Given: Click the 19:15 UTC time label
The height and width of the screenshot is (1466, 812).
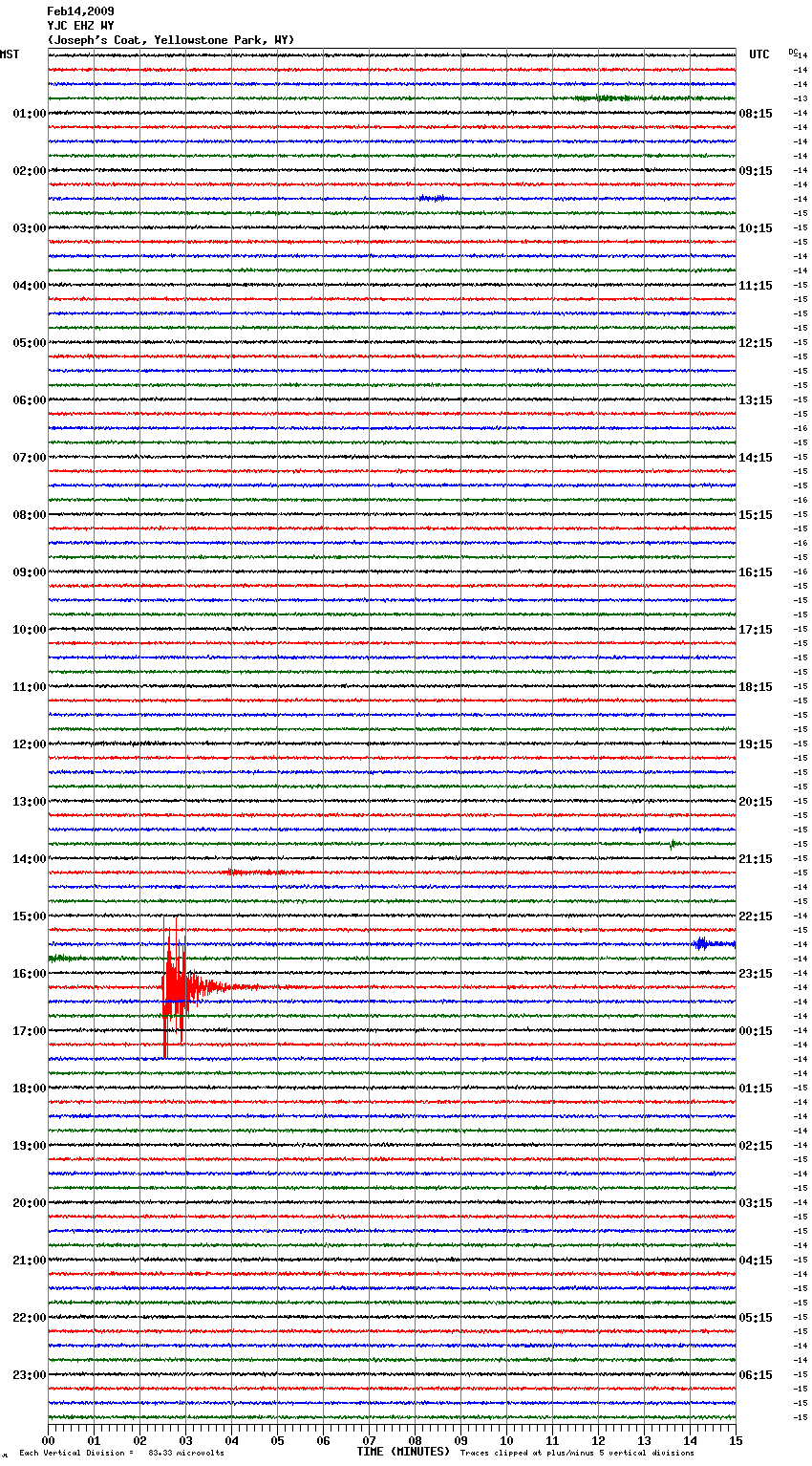Looking at the screenshot, I should [756, 744].
